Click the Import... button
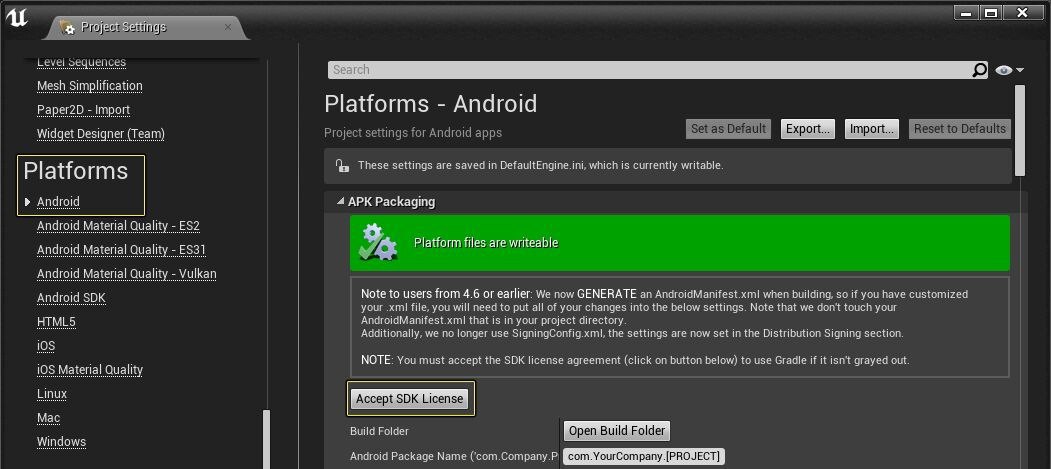This screenshot has width=1051, height=469. (871, 129)
